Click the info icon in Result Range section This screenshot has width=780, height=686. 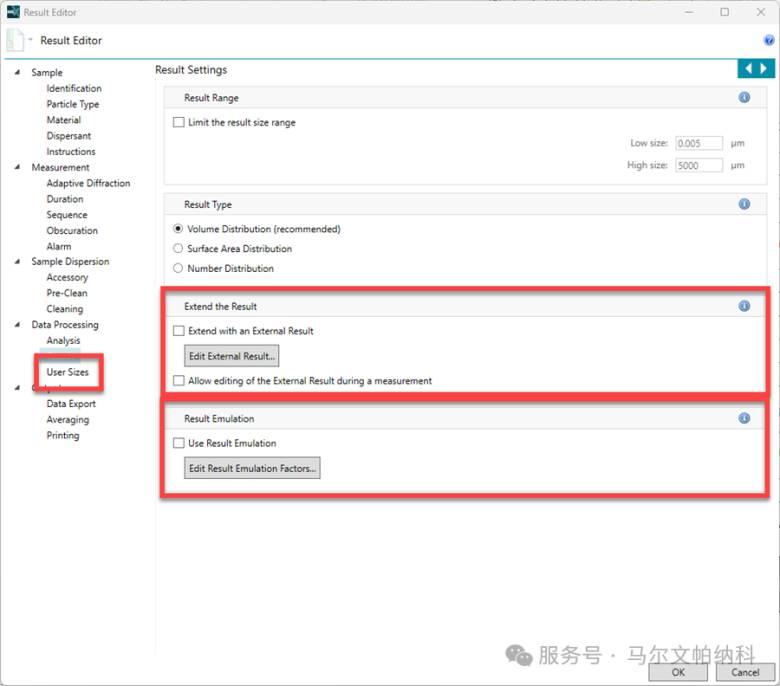(744, 98)
